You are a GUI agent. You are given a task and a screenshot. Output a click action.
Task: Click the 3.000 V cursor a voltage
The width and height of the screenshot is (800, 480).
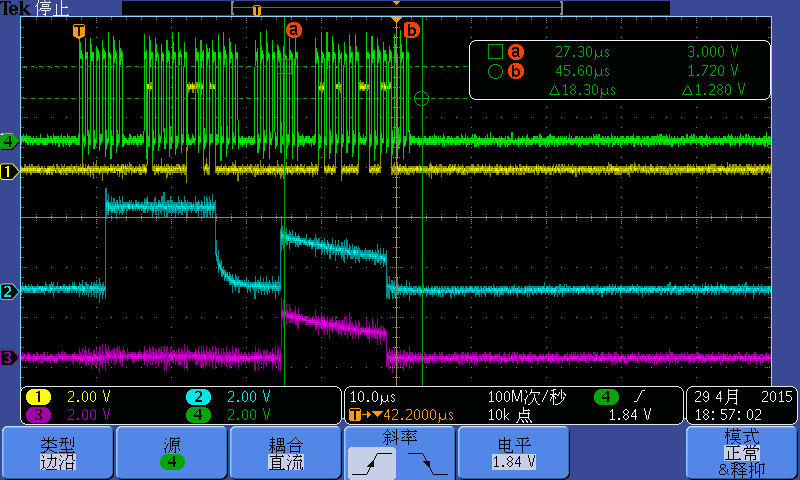click(713, 52)
